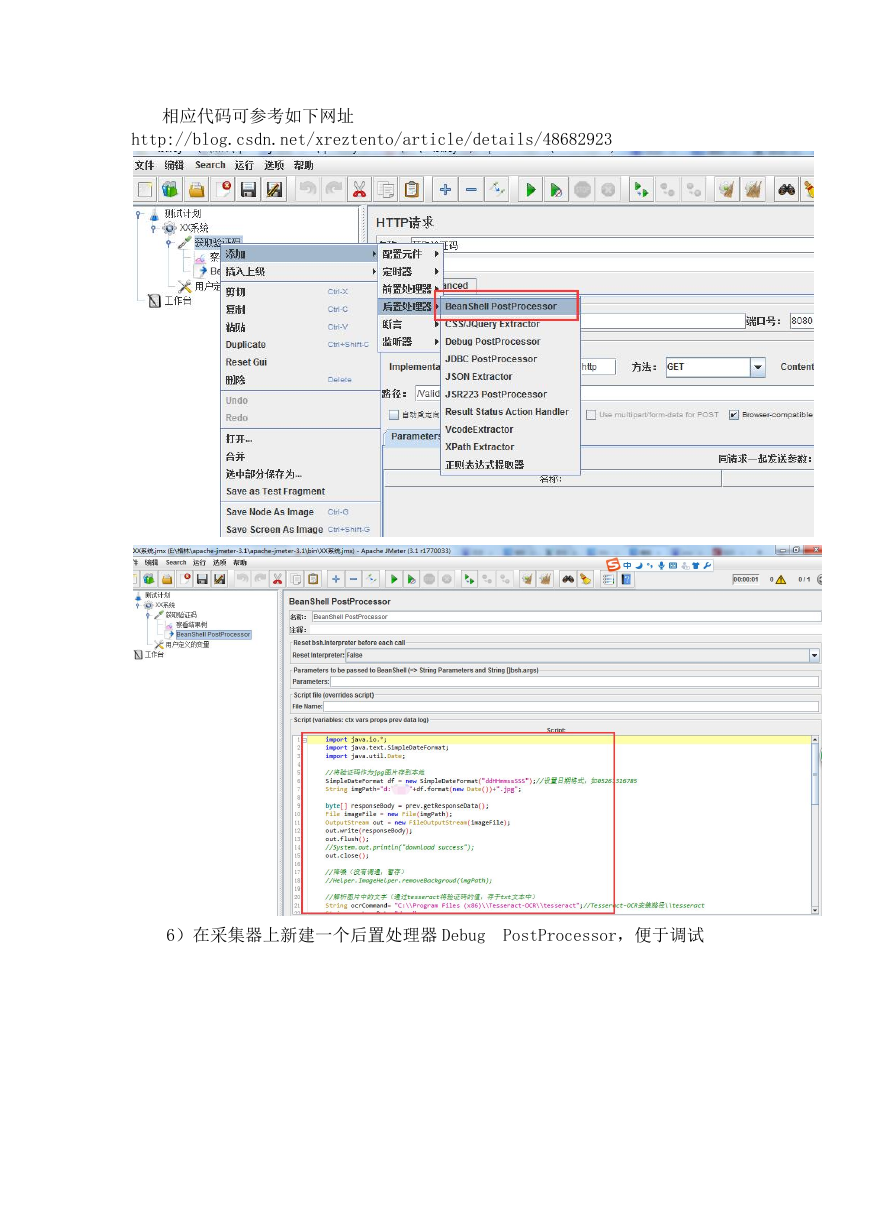Open 文件 menu in HTTP请求 window

(x=145, y=165)
